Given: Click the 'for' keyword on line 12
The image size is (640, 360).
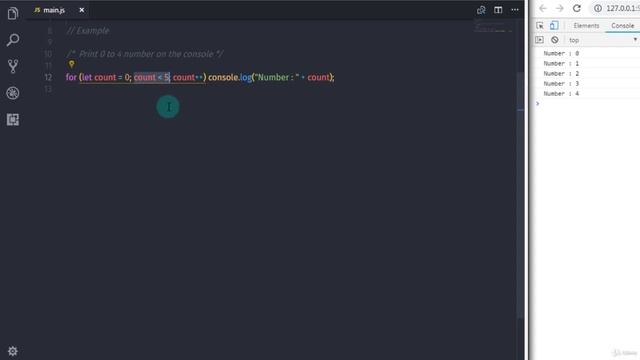Looking at the screenshot, I should coord(71,77).
